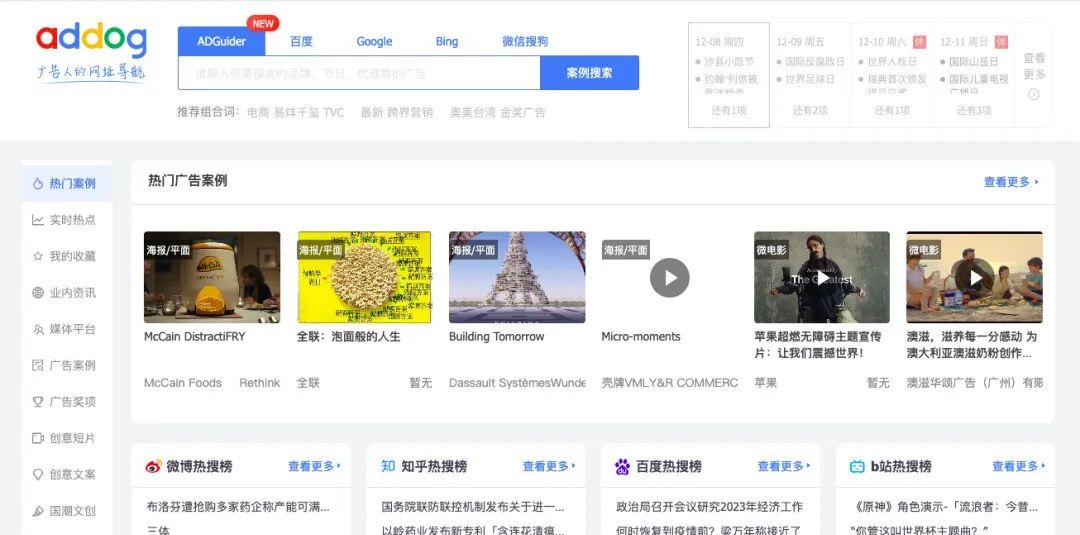Click the addog logo
1080x535 pixels.
(91, 53)
